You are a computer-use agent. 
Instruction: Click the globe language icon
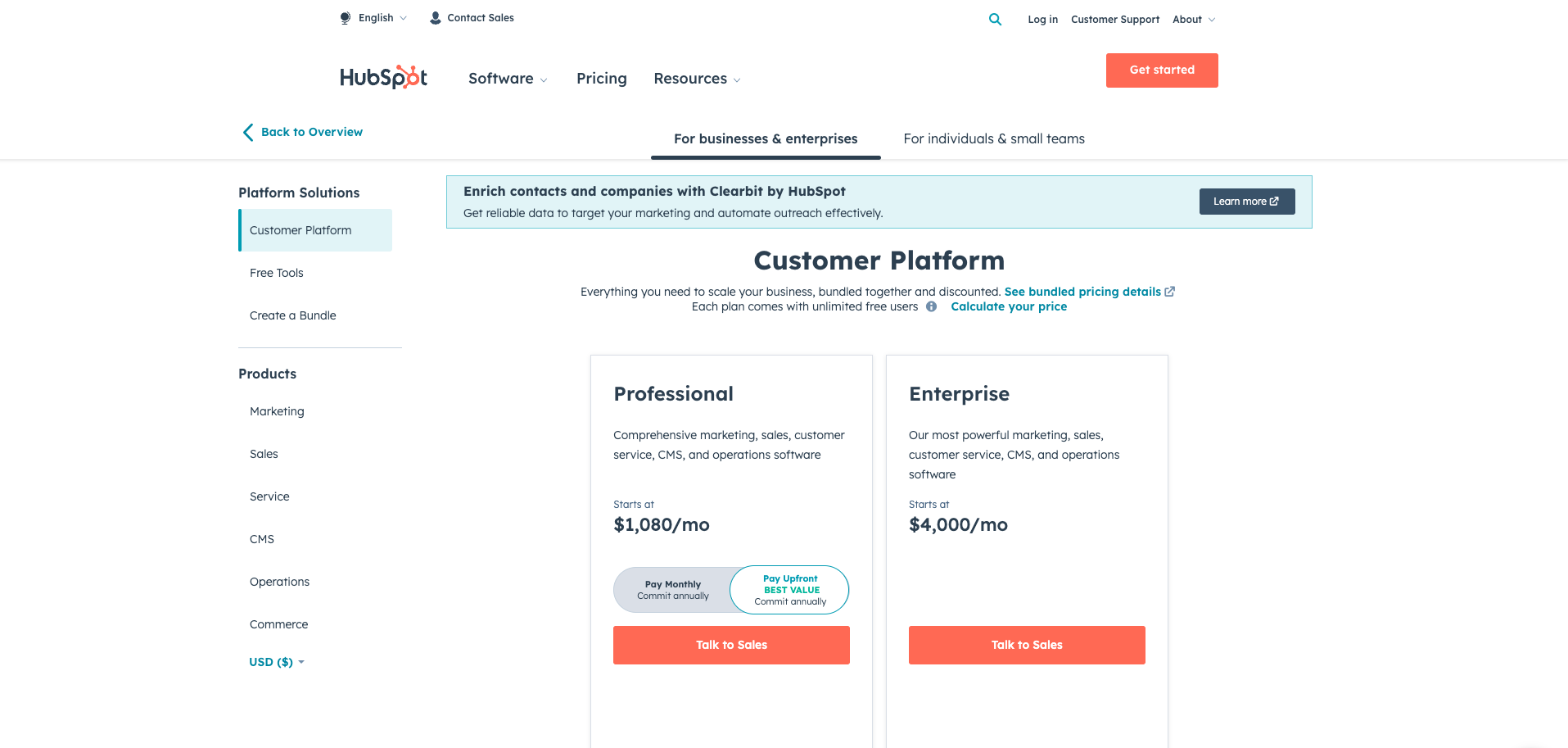click(x=346, y=18)
